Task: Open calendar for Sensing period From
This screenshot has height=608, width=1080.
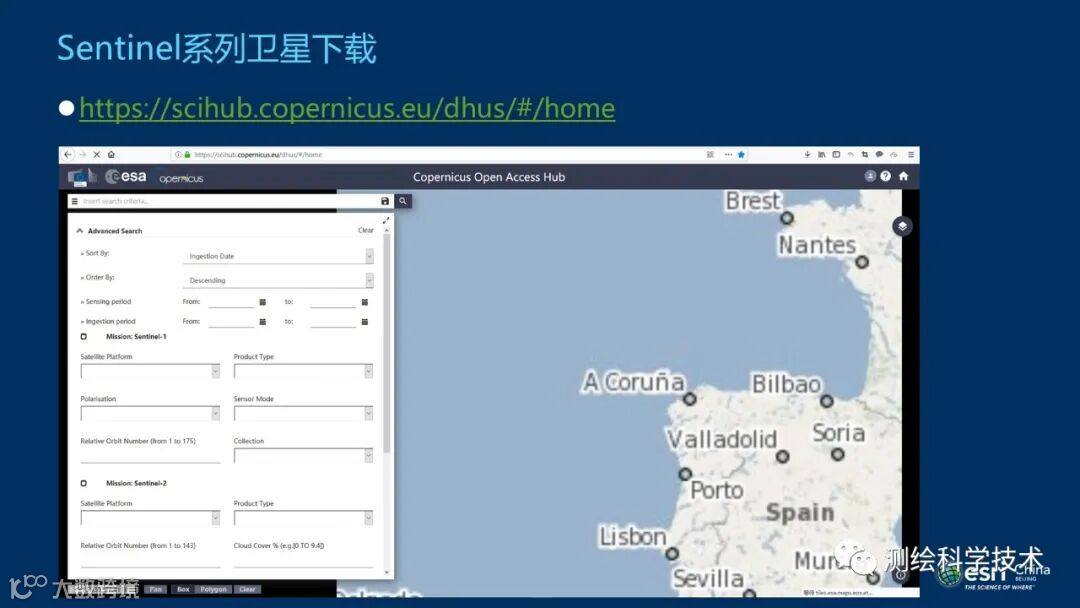Action: click(x=262, y=302)
